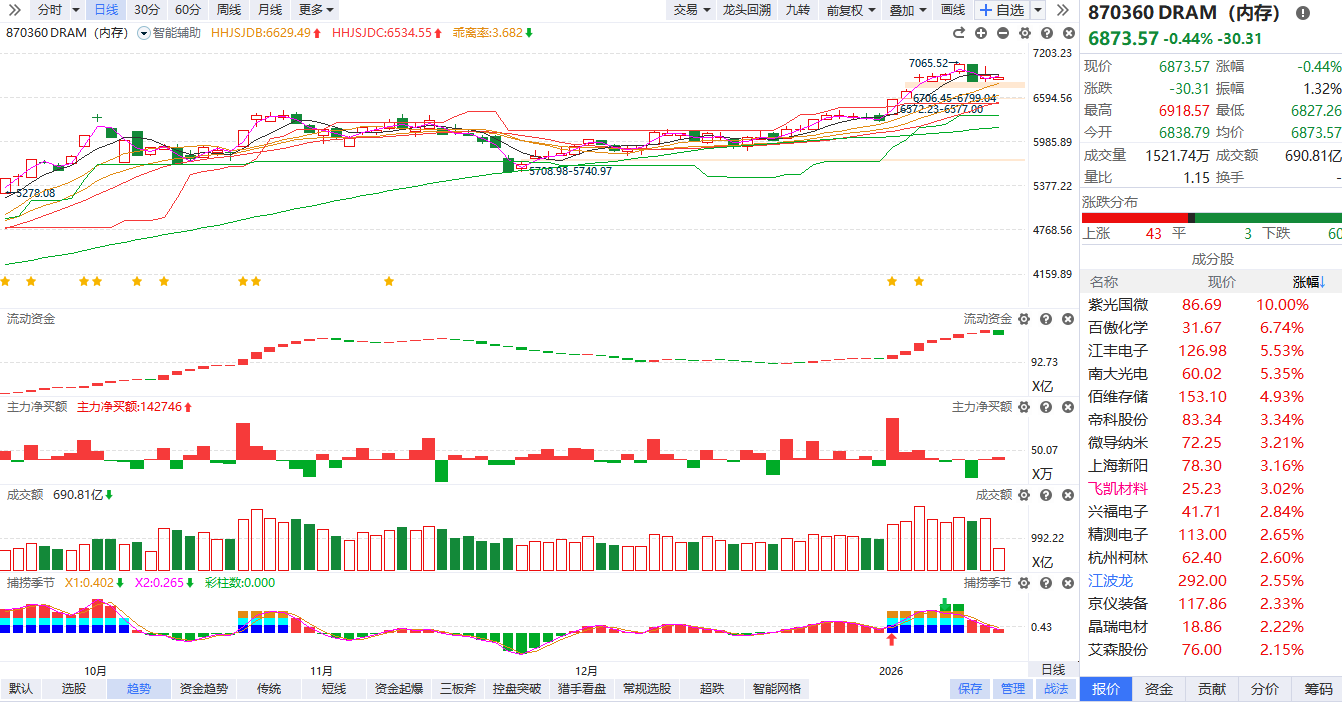Click the 保存 button
1342x702 pixels.
(x=969, y=689)
